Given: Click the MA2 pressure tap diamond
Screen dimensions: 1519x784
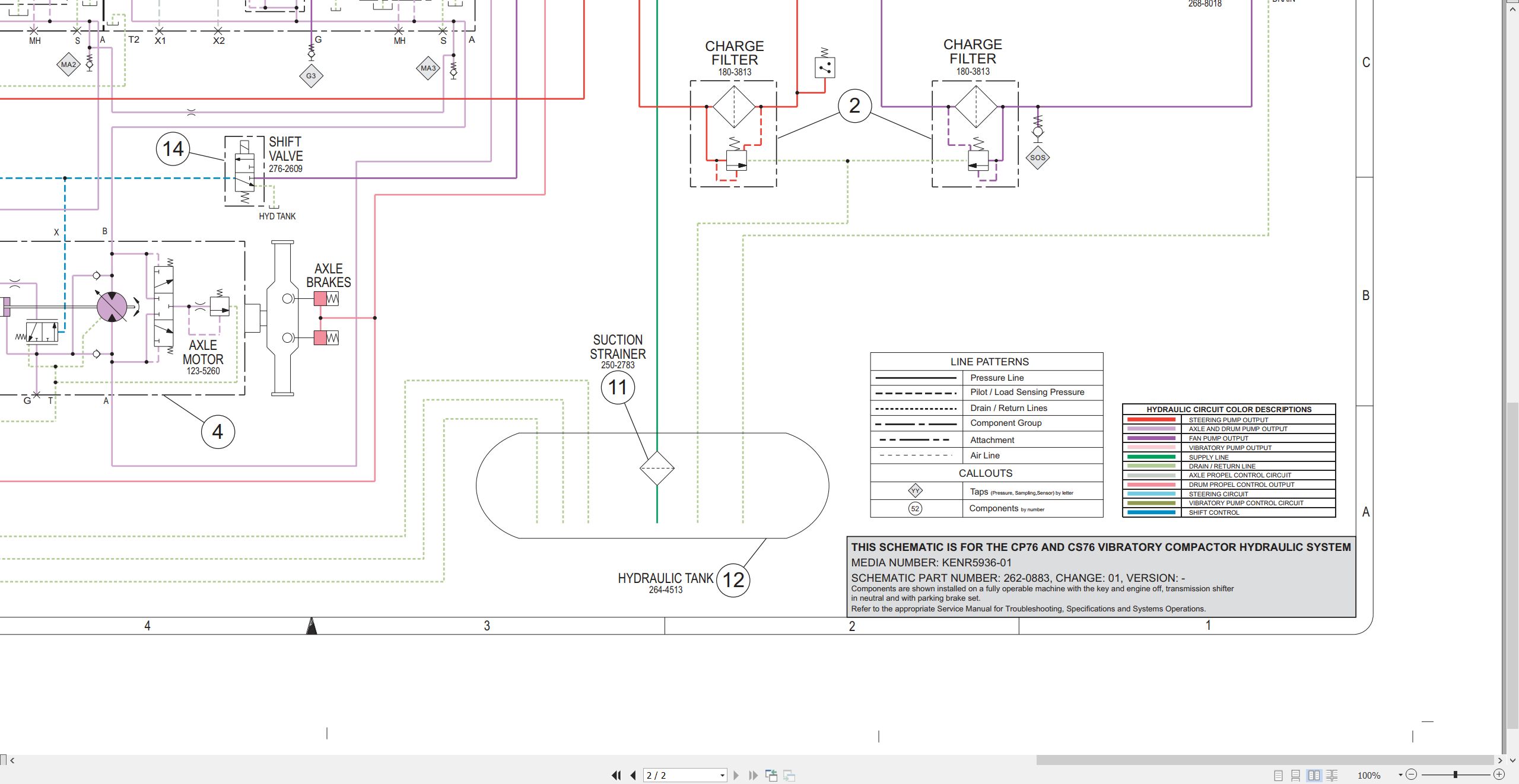Looking at the screenshot, I should 68,65.
